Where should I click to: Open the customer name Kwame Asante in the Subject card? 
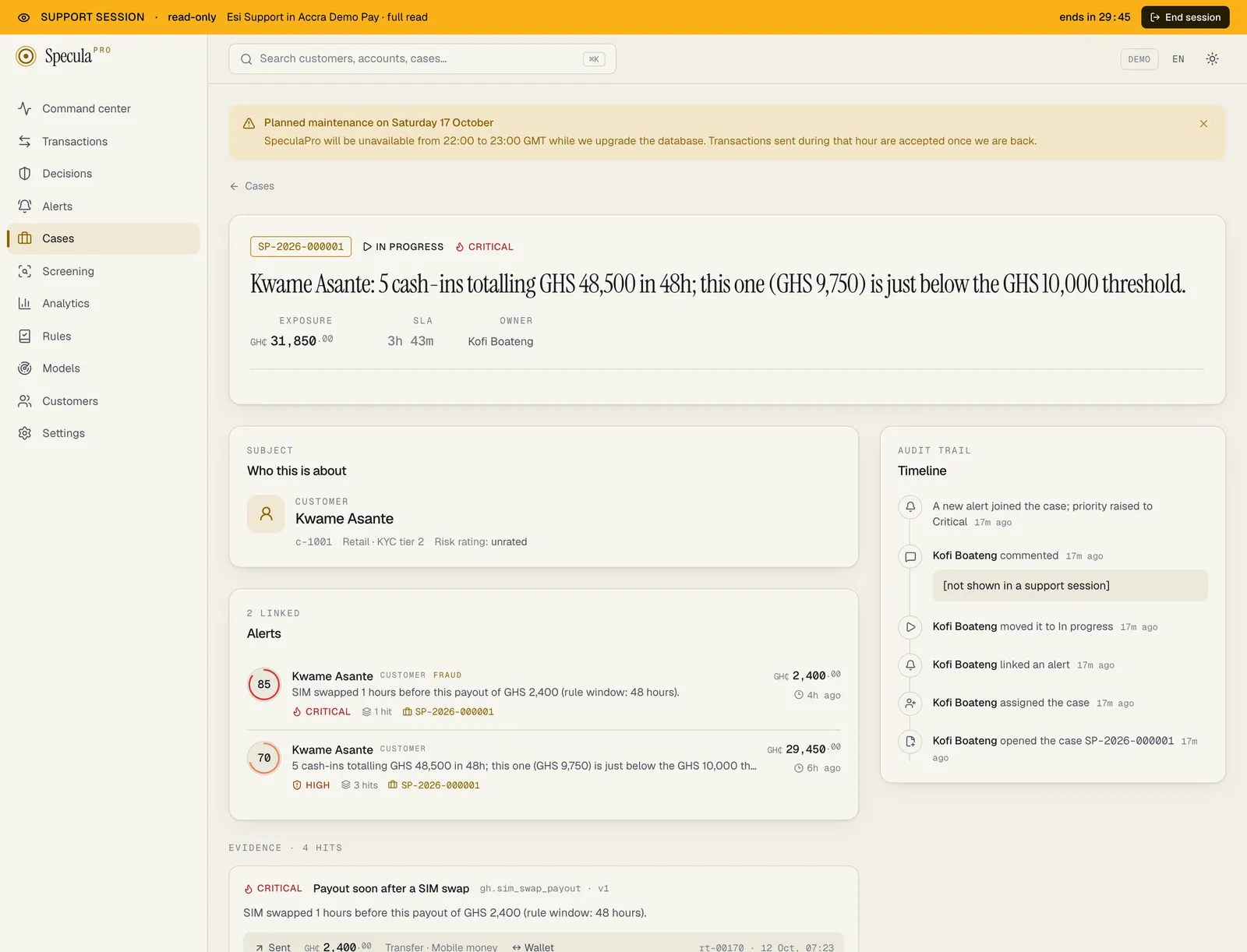(x=344, y=519)
